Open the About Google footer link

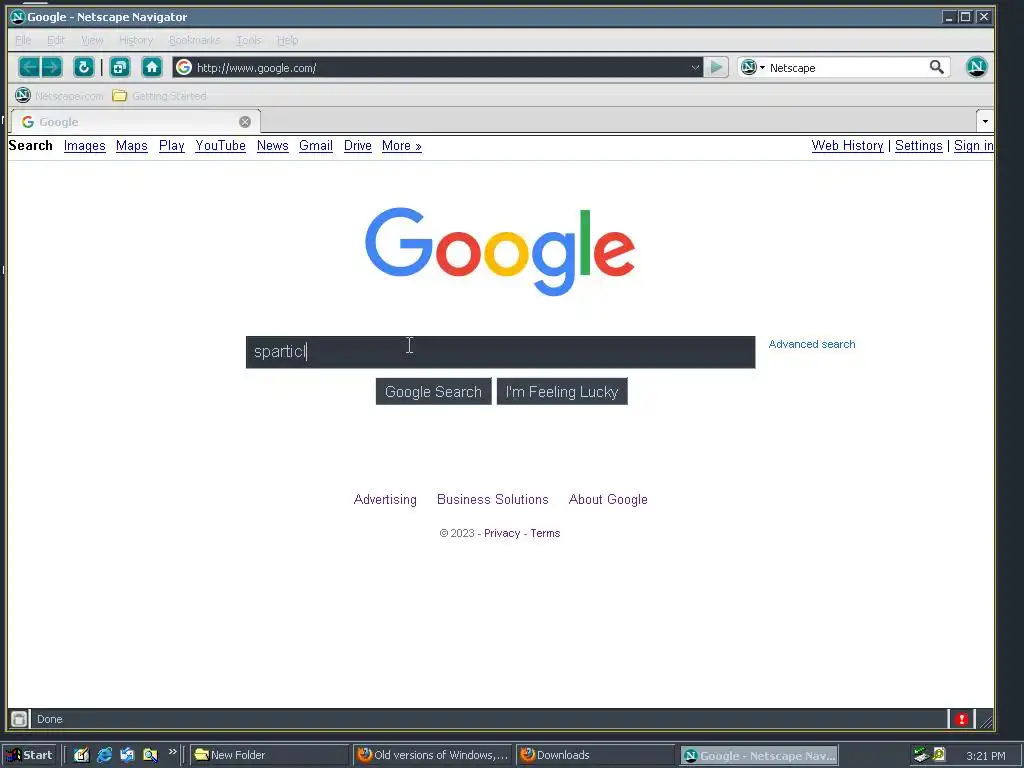pyautogui.click(x=608, y=500)
